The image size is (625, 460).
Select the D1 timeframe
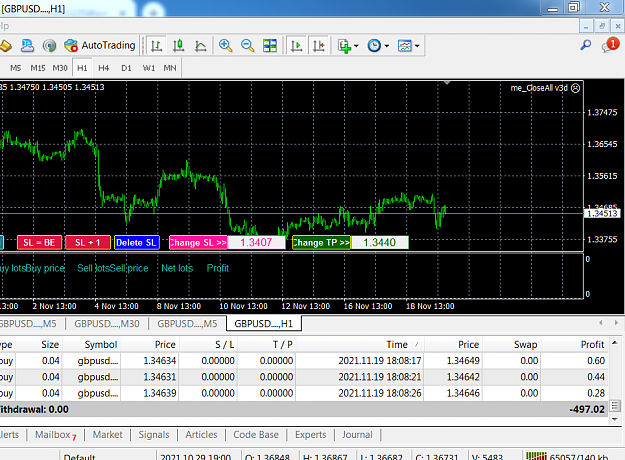pos(126,68)
